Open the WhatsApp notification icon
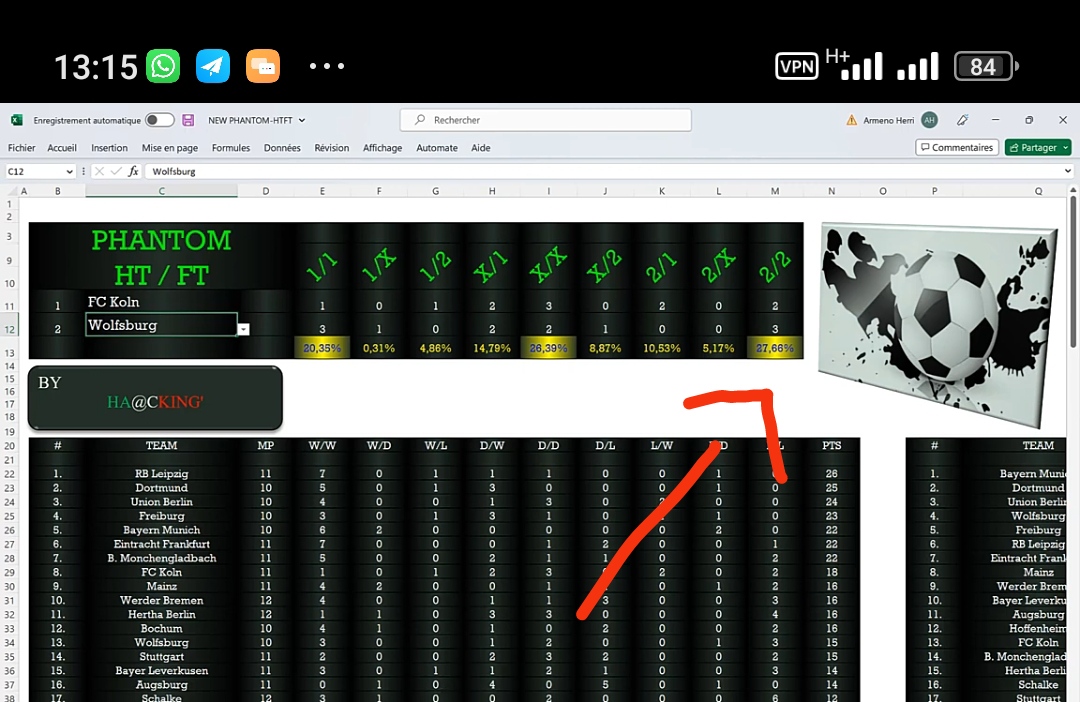 (x=163, y=66)
